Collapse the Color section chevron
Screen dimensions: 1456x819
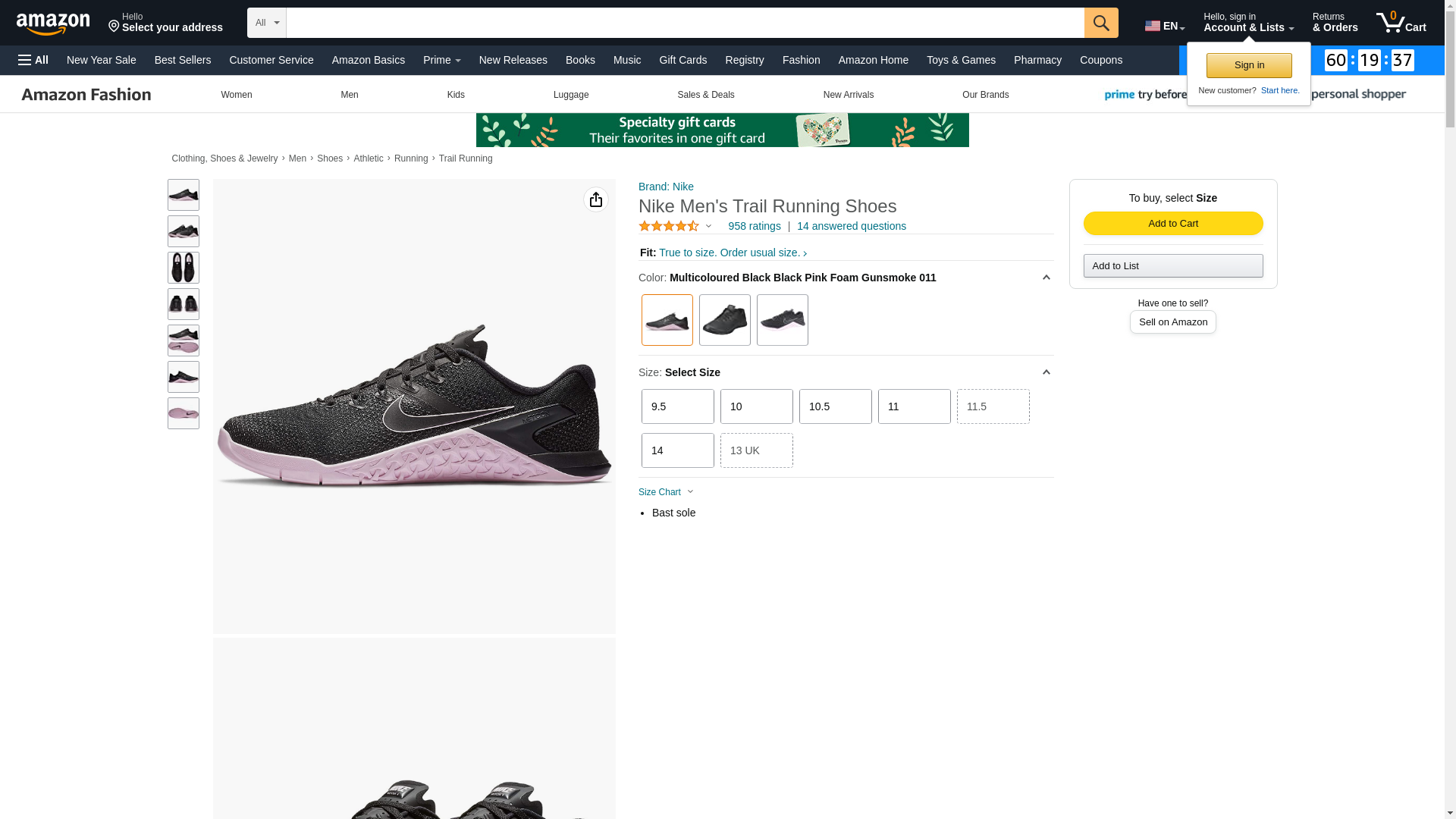[x=1046, y=278]
